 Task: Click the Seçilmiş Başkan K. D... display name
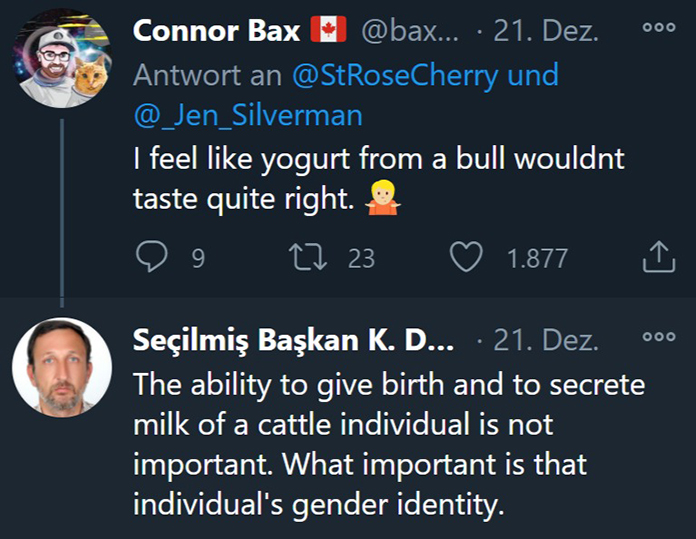tap(293, 340)
